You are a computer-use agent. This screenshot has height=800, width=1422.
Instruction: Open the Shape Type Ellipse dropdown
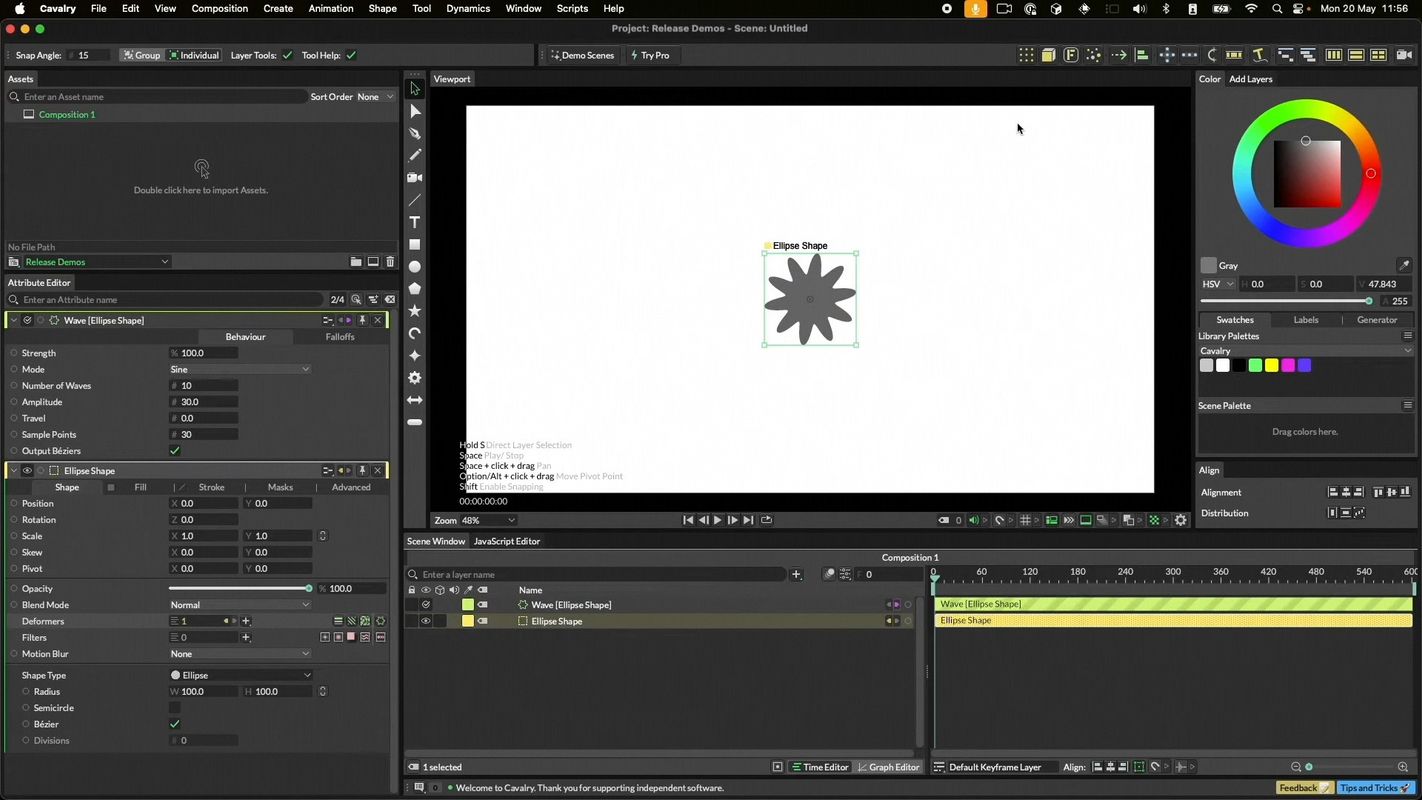(x=240, y=676)
